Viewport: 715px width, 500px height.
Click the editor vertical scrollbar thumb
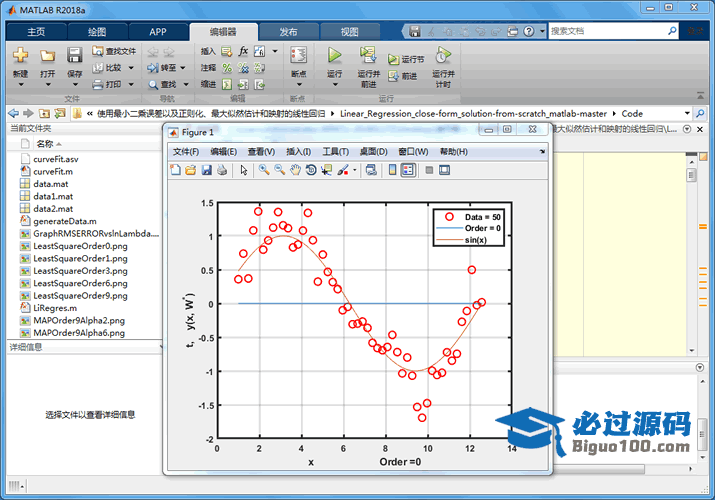tap(692, 175)
